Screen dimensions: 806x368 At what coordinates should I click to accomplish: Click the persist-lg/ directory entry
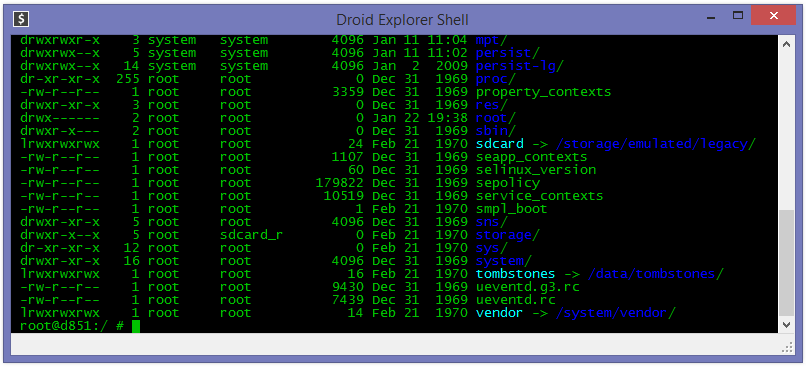coord(520,66)
